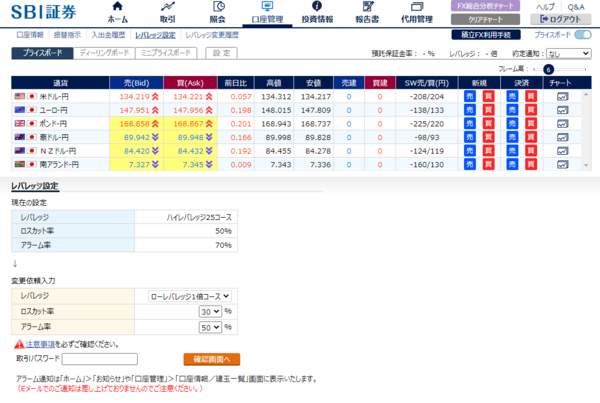
Task: Open chart for 米ドル-円 row
Action: tap(562, 96)
